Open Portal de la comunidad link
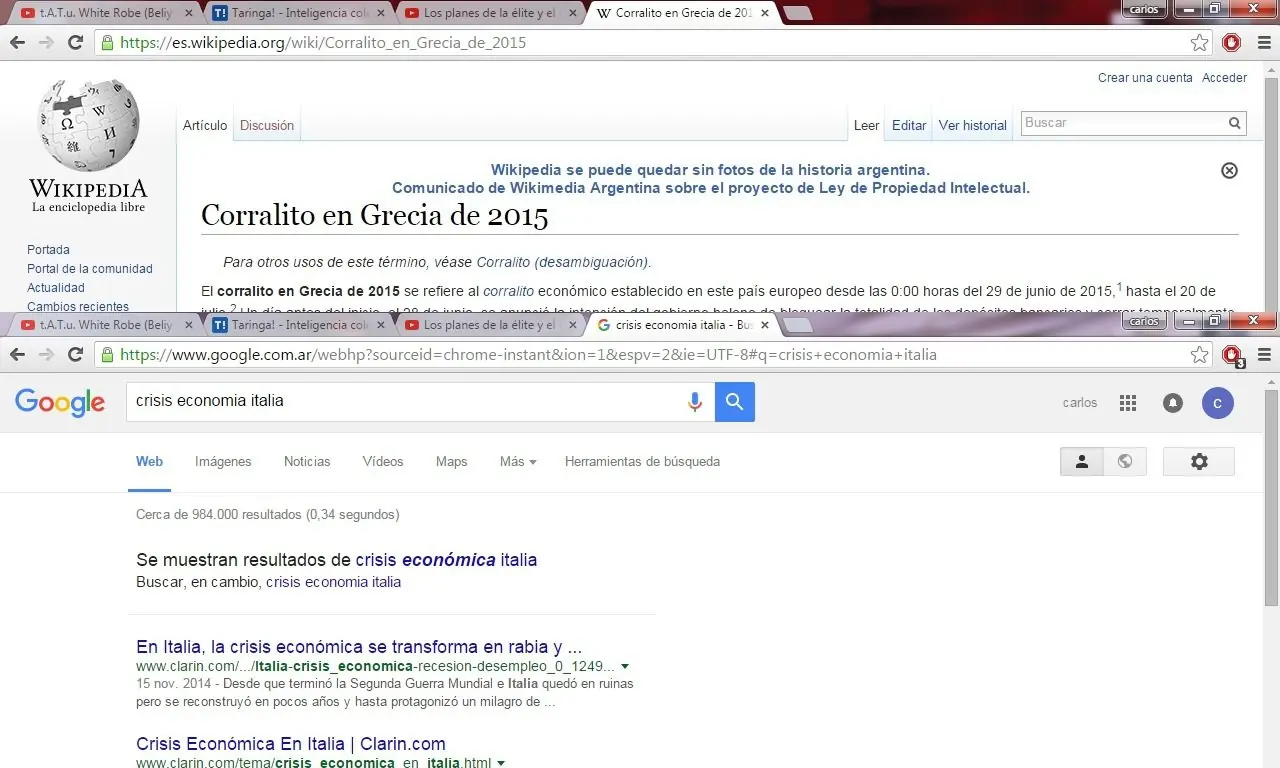 [90, 268]
